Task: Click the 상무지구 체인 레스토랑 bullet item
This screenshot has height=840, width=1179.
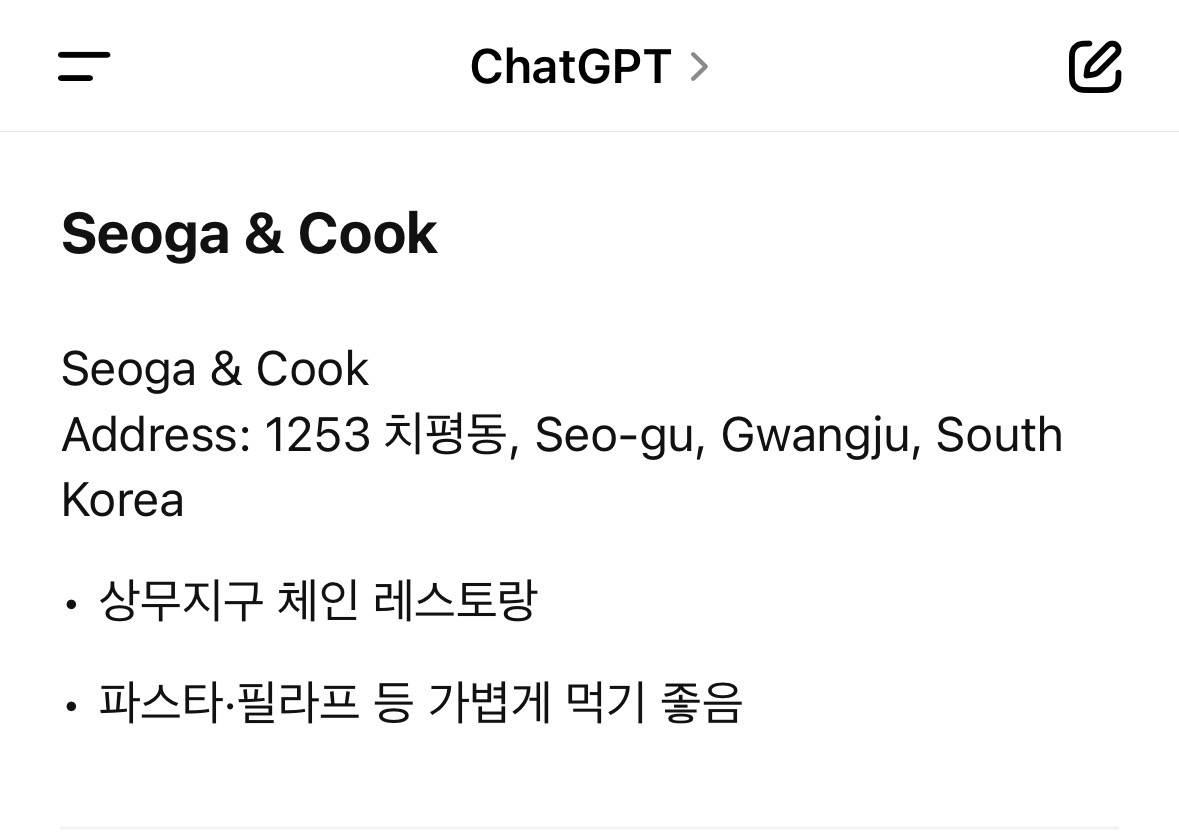Action: pyautogui.click(x=318, y=601)
